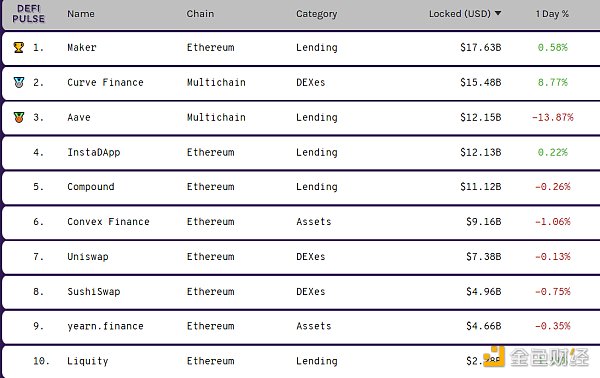Click the bronze medal icon beside Aave

19,117
